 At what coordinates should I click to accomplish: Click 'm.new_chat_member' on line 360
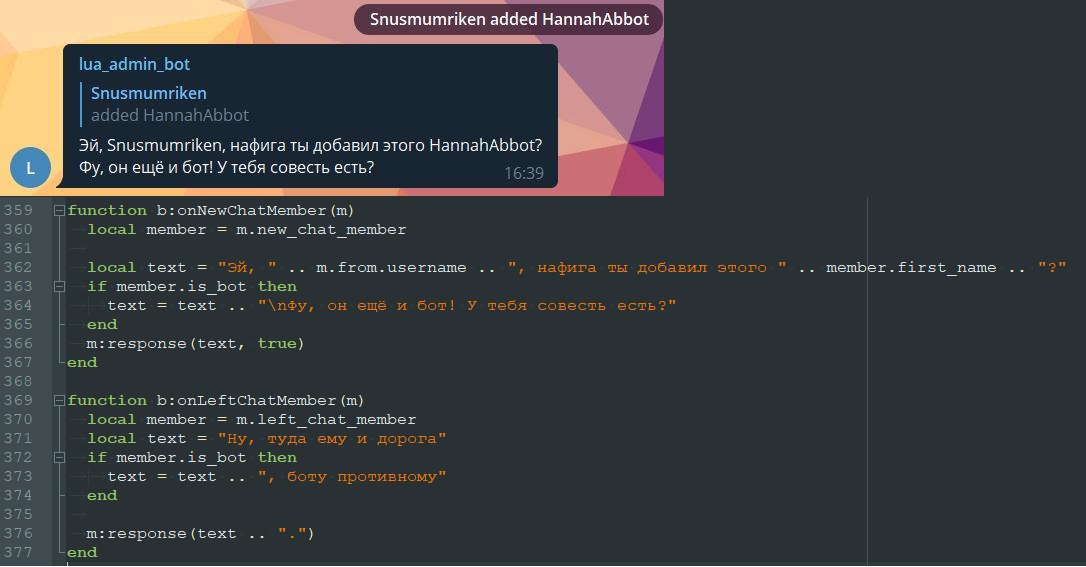click(321, 229)
